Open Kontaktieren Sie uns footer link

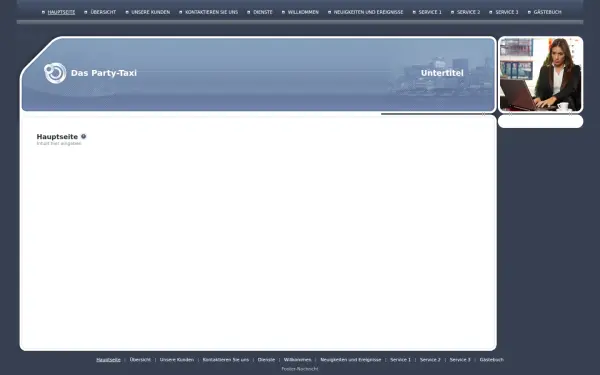226,360
